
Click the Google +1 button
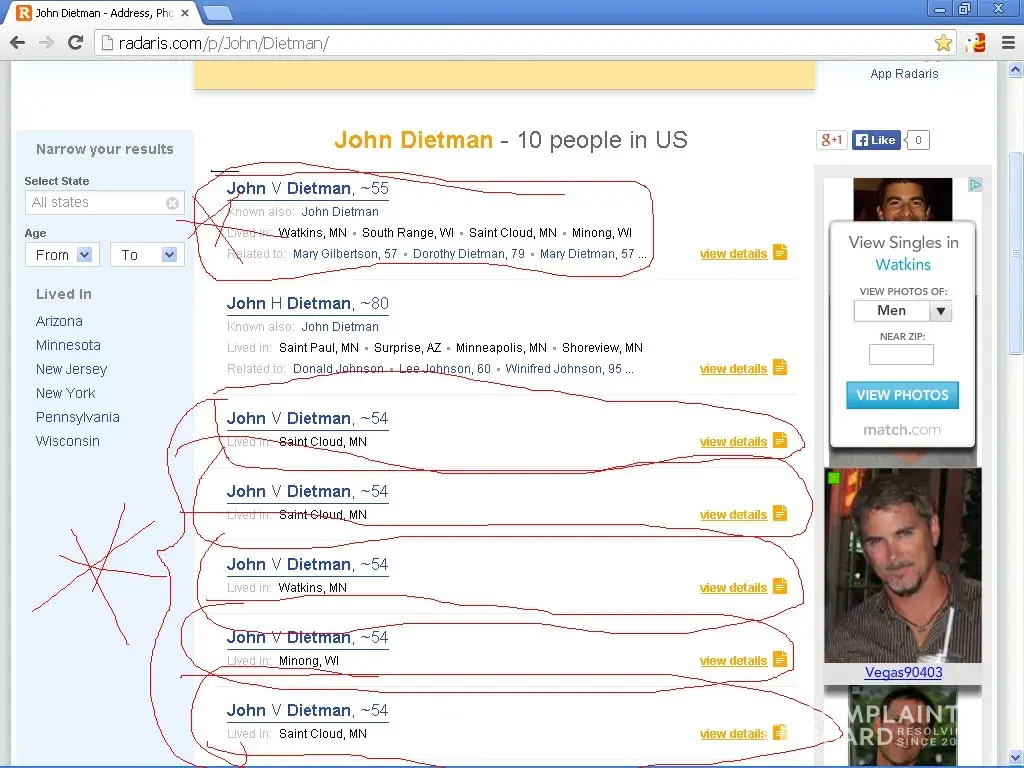831,140
